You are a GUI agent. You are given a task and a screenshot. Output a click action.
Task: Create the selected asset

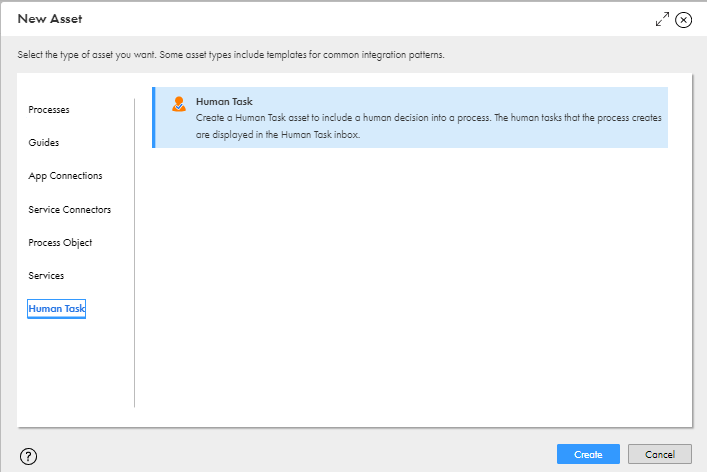[x=588, y=454]
